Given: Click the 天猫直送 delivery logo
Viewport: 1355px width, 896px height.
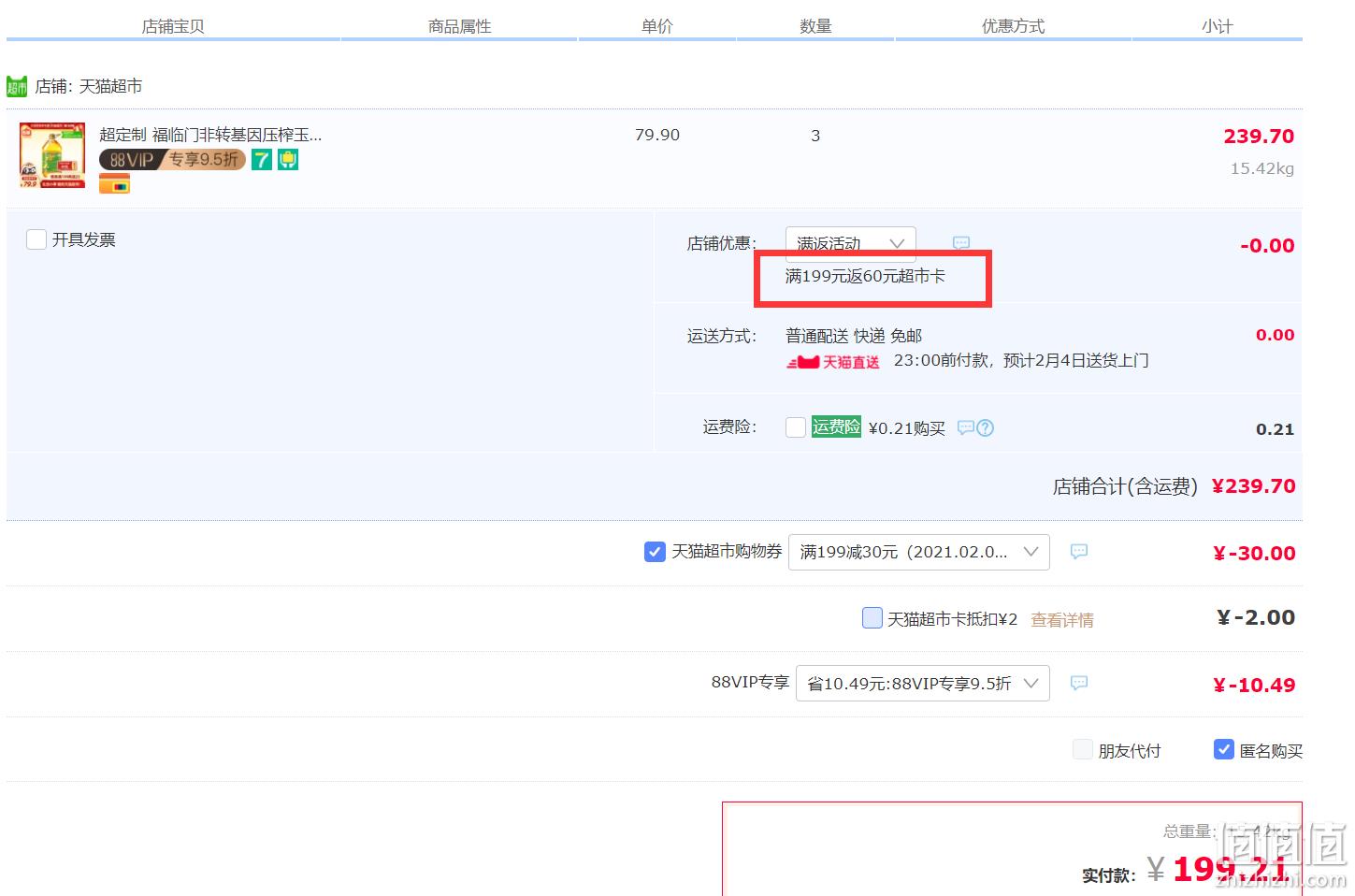Looking at the screenshot, I should pyautogui.click(x=833, y=362).
